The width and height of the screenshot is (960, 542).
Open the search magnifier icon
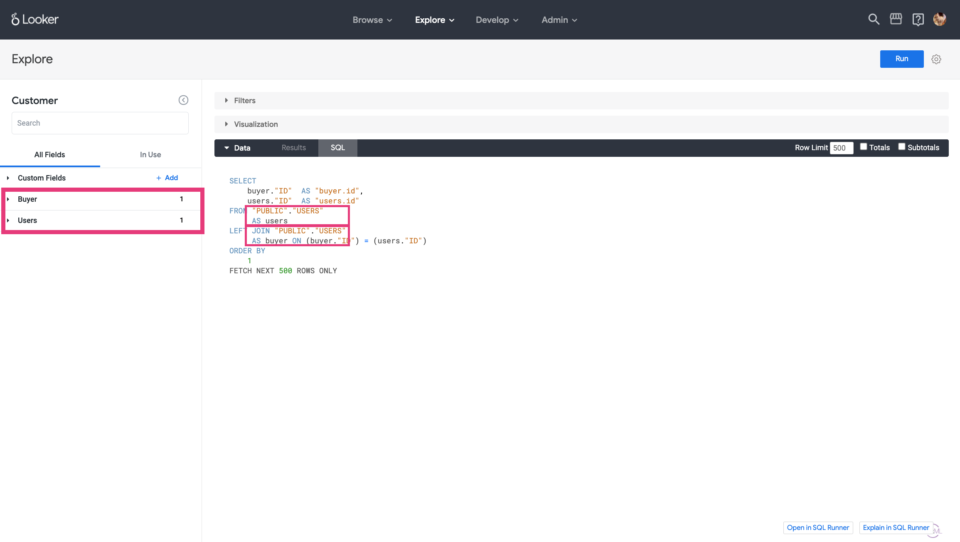pyautogui.click(x=874, y=19)
